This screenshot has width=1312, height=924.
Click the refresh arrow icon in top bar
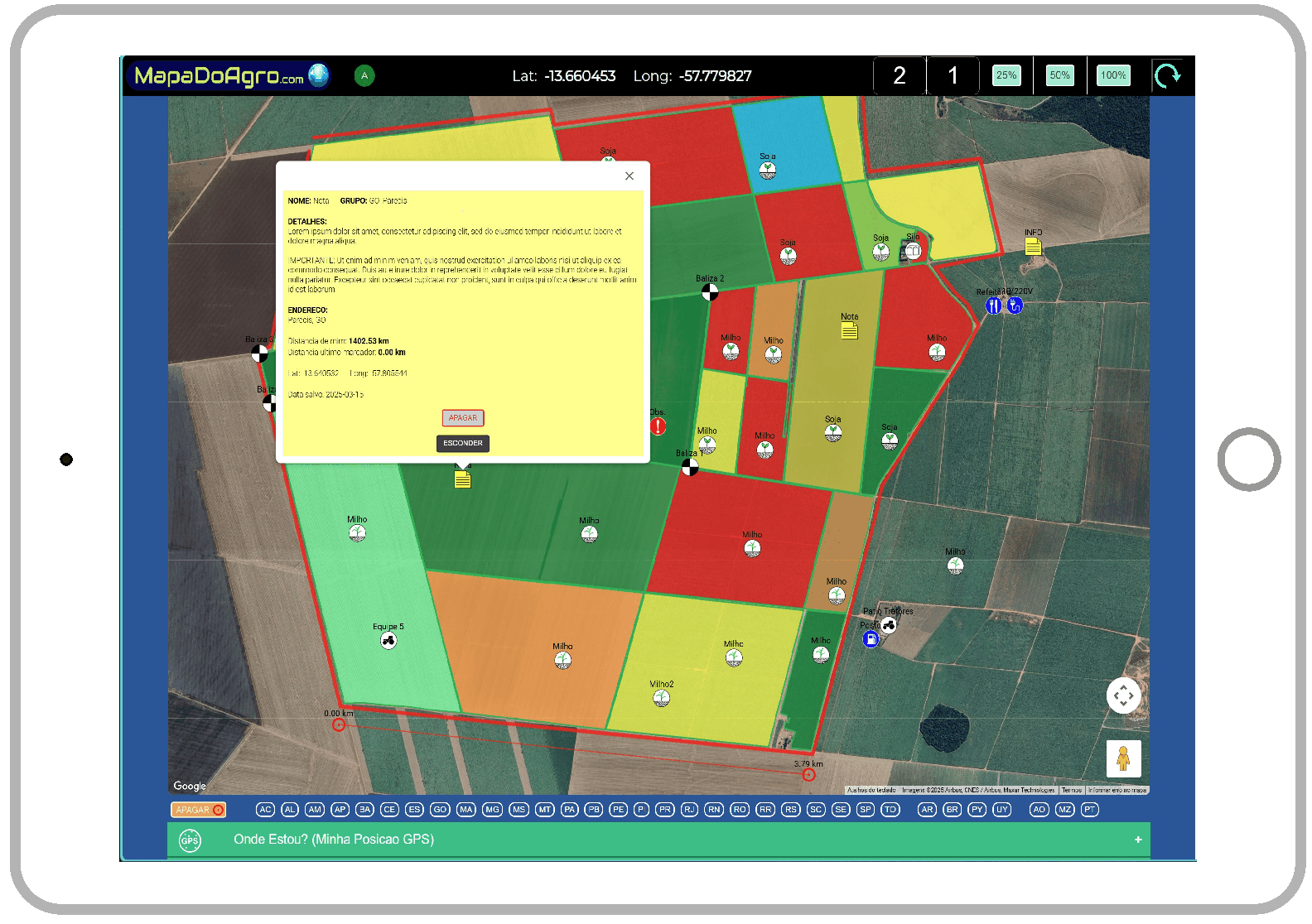[x=1168, y=76]
